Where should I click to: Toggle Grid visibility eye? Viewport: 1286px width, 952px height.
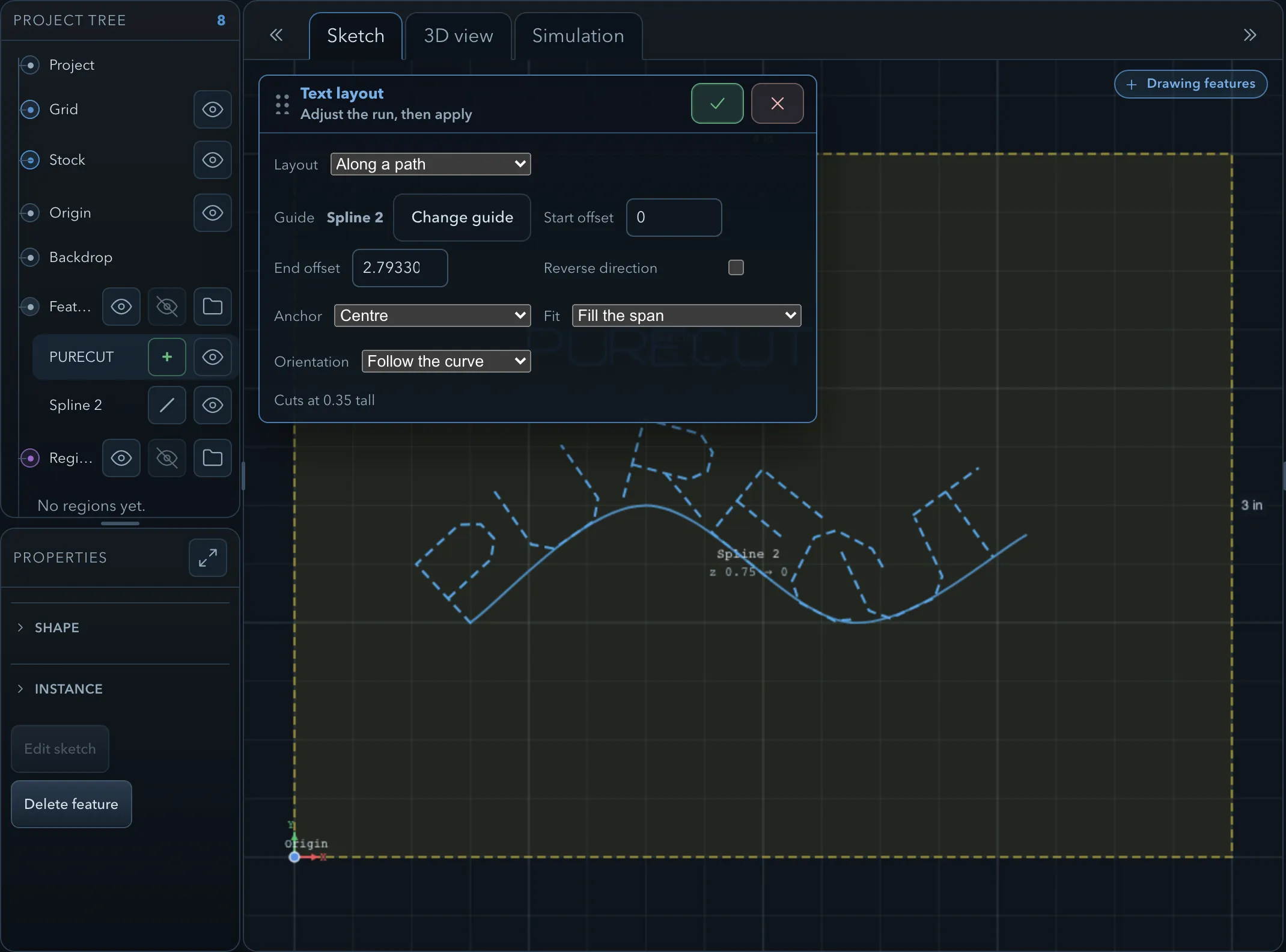(213, 109)
